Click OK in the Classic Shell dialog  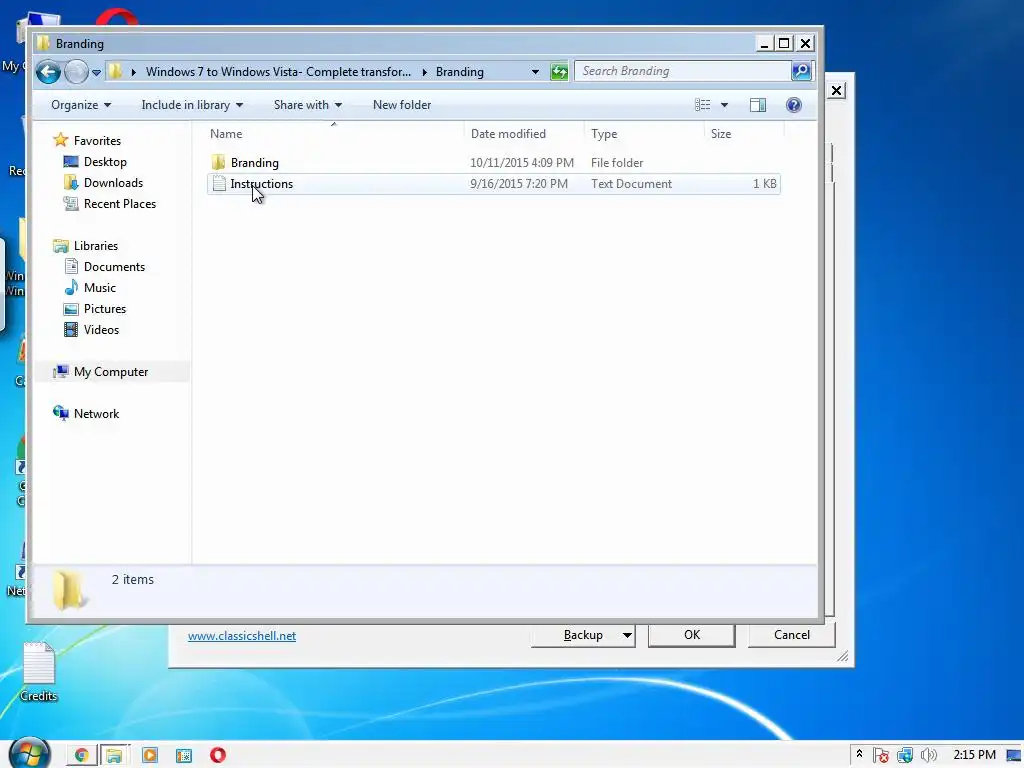coord(692,635)
